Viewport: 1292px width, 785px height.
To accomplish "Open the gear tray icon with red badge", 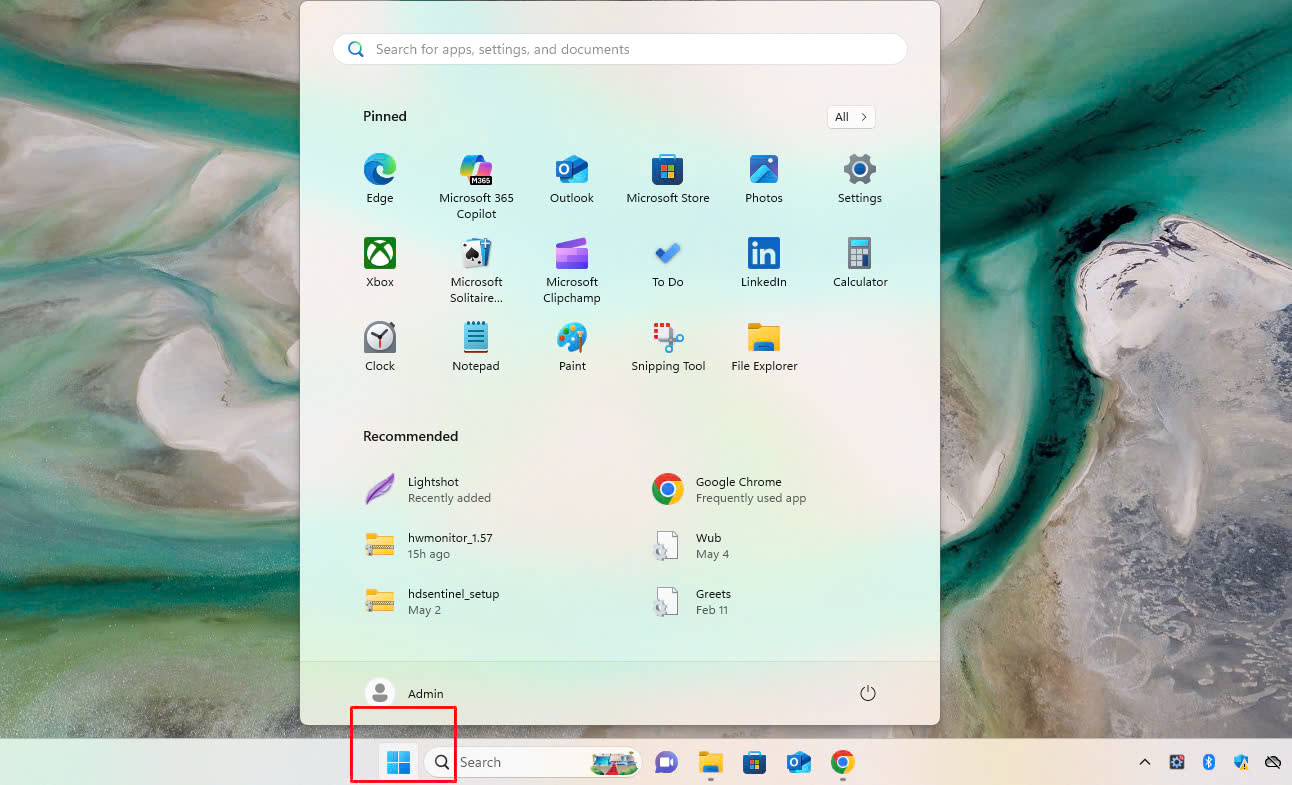I will pos(1177,762).
